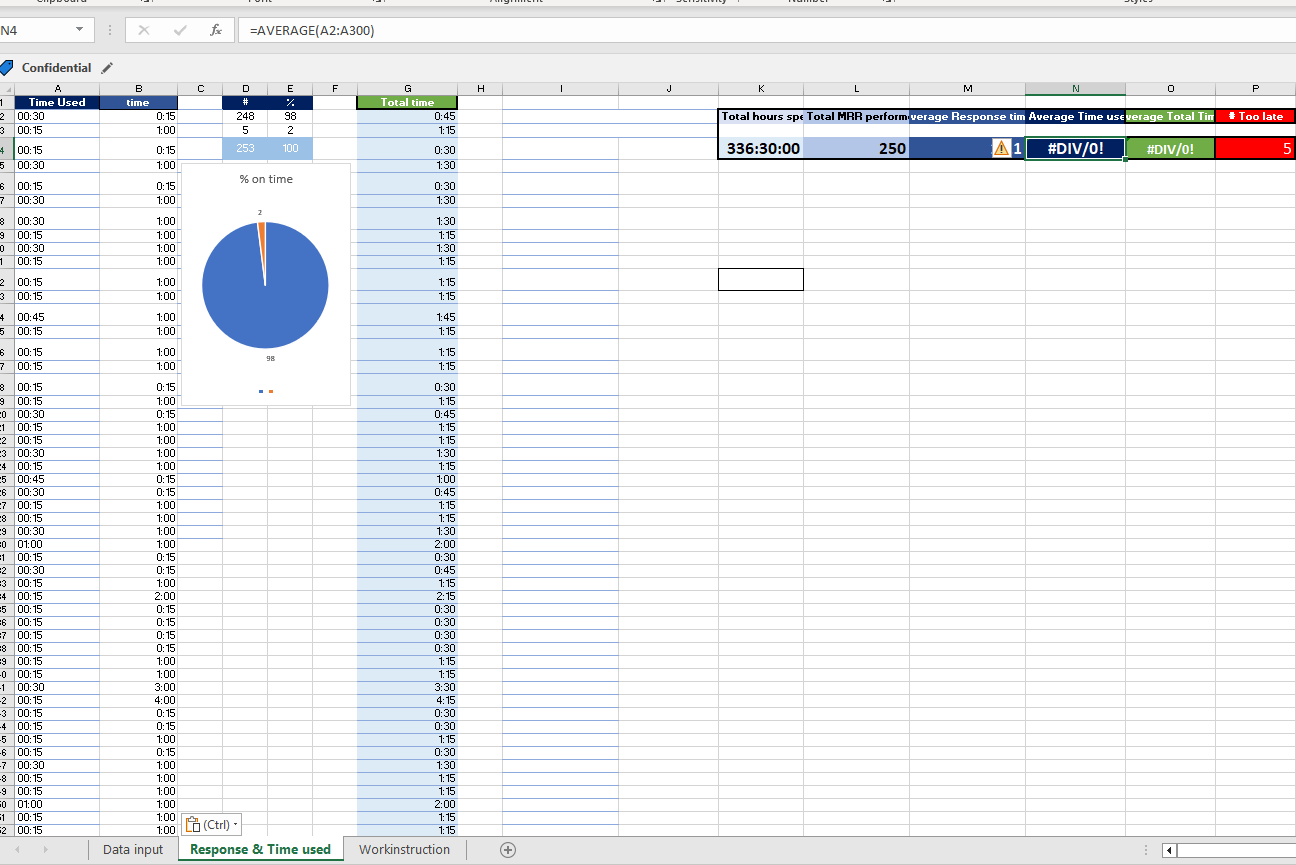Click inside the formula bar showing =AVERAGE(A2:A300)
Screen dimensions: 1296x865
pyautogui.click(x=400, y=30)
